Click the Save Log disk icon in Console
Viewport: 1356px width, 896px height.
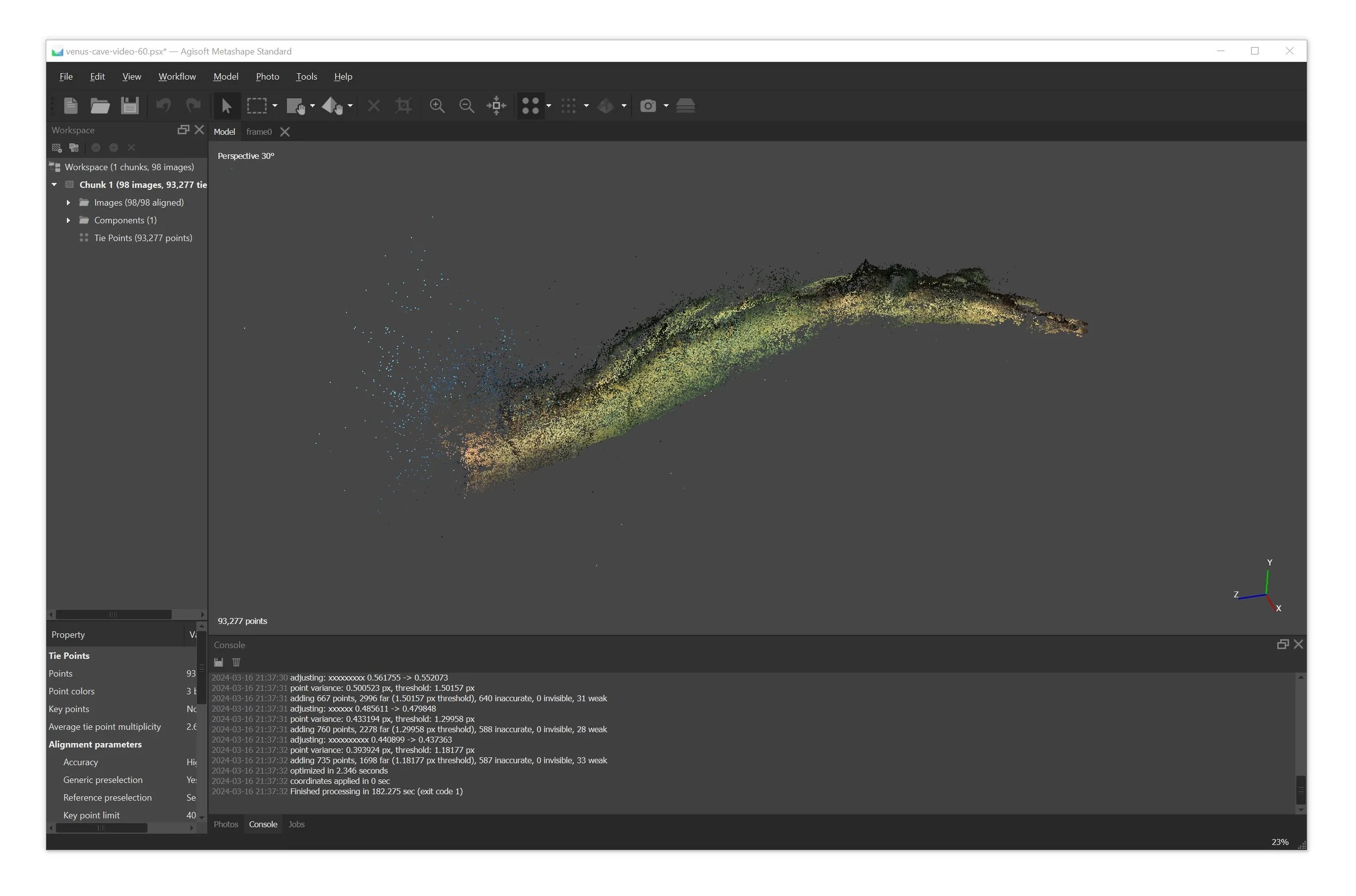218,662
